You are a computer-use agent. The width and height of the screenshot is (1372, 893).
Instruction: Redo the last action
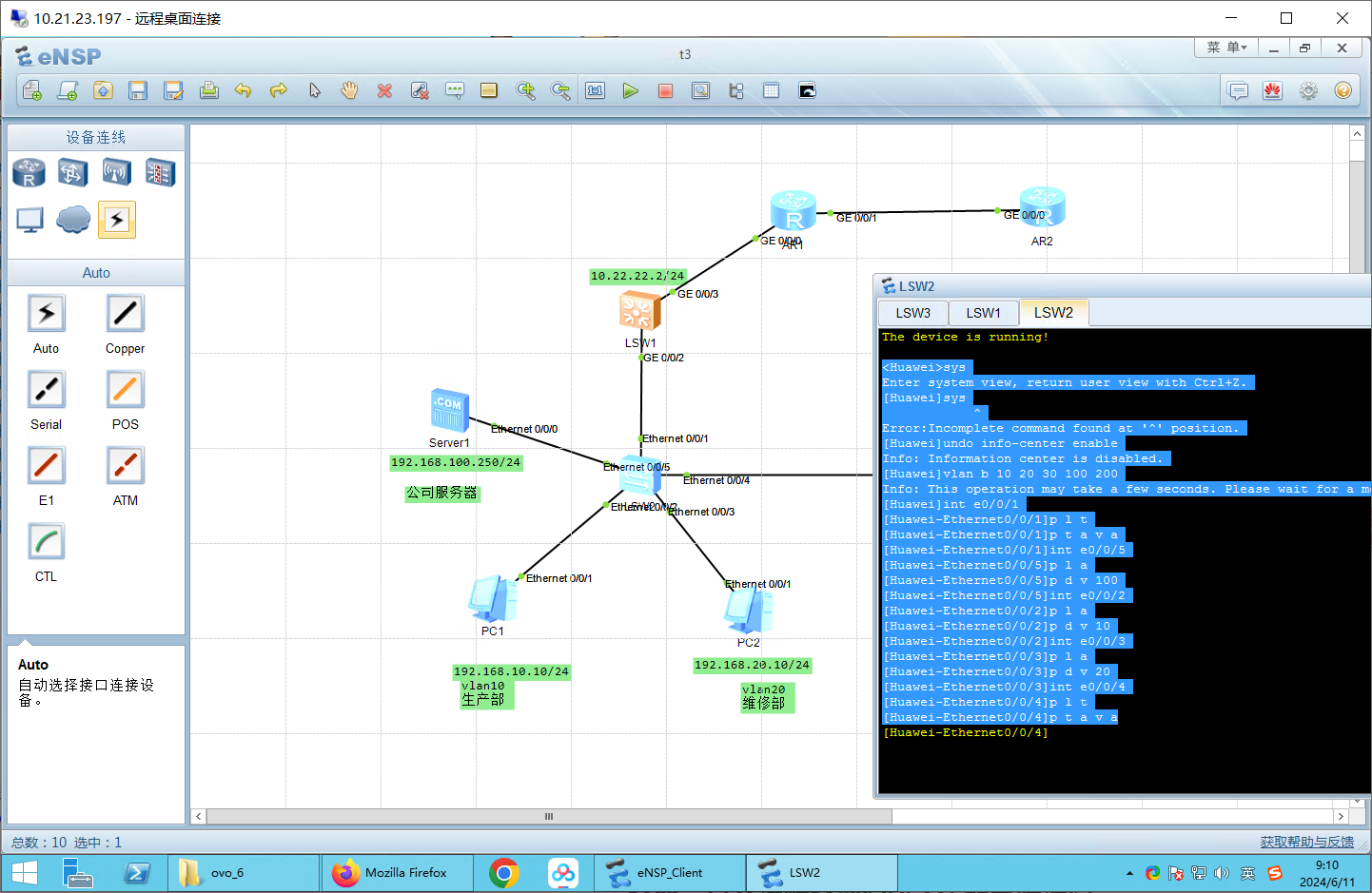pos(279,90)
